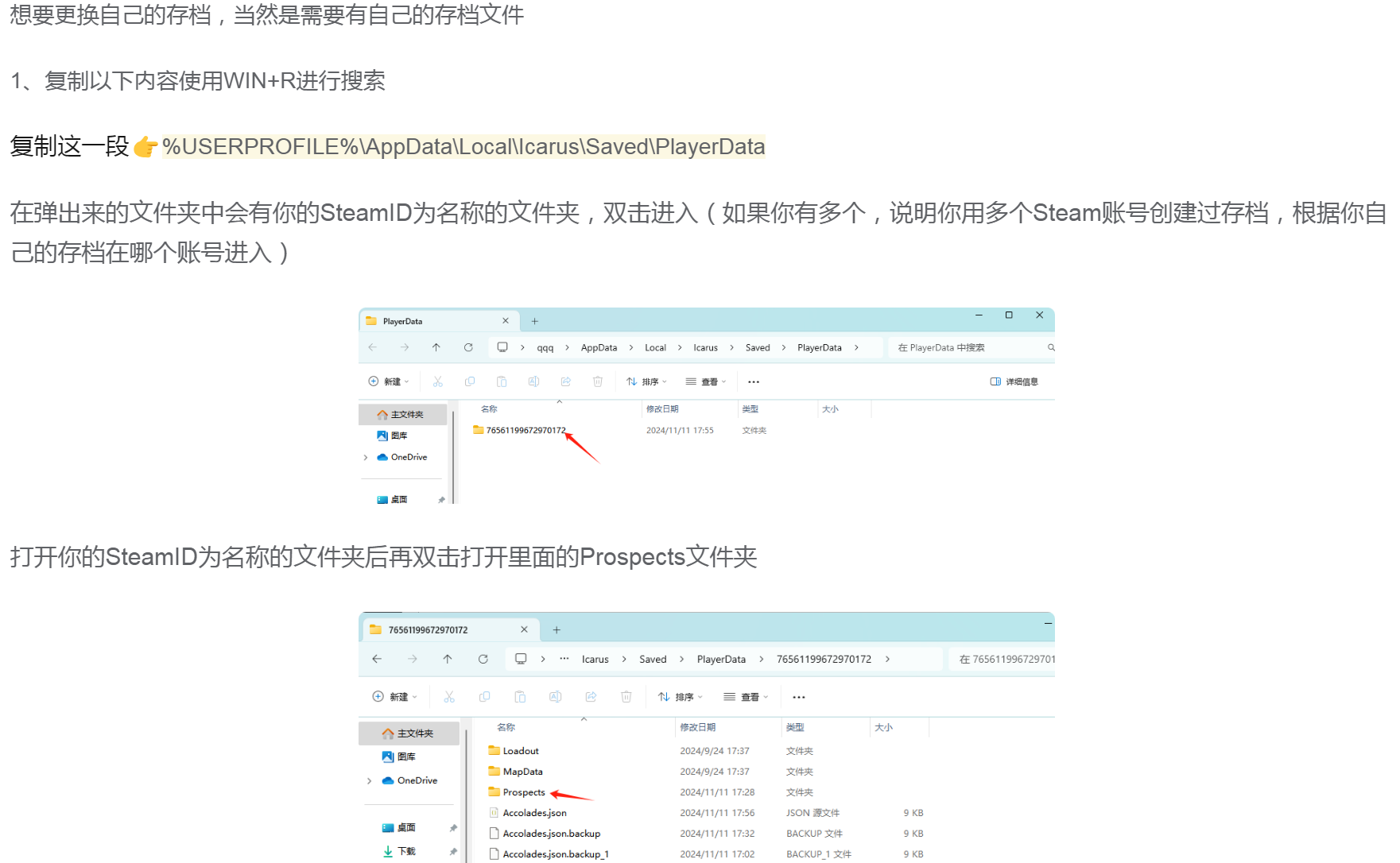The width and height of the screenshot is (1400, 863).
Task: Click search field in 76561199672970172 window
Action: pos(1002,659)
